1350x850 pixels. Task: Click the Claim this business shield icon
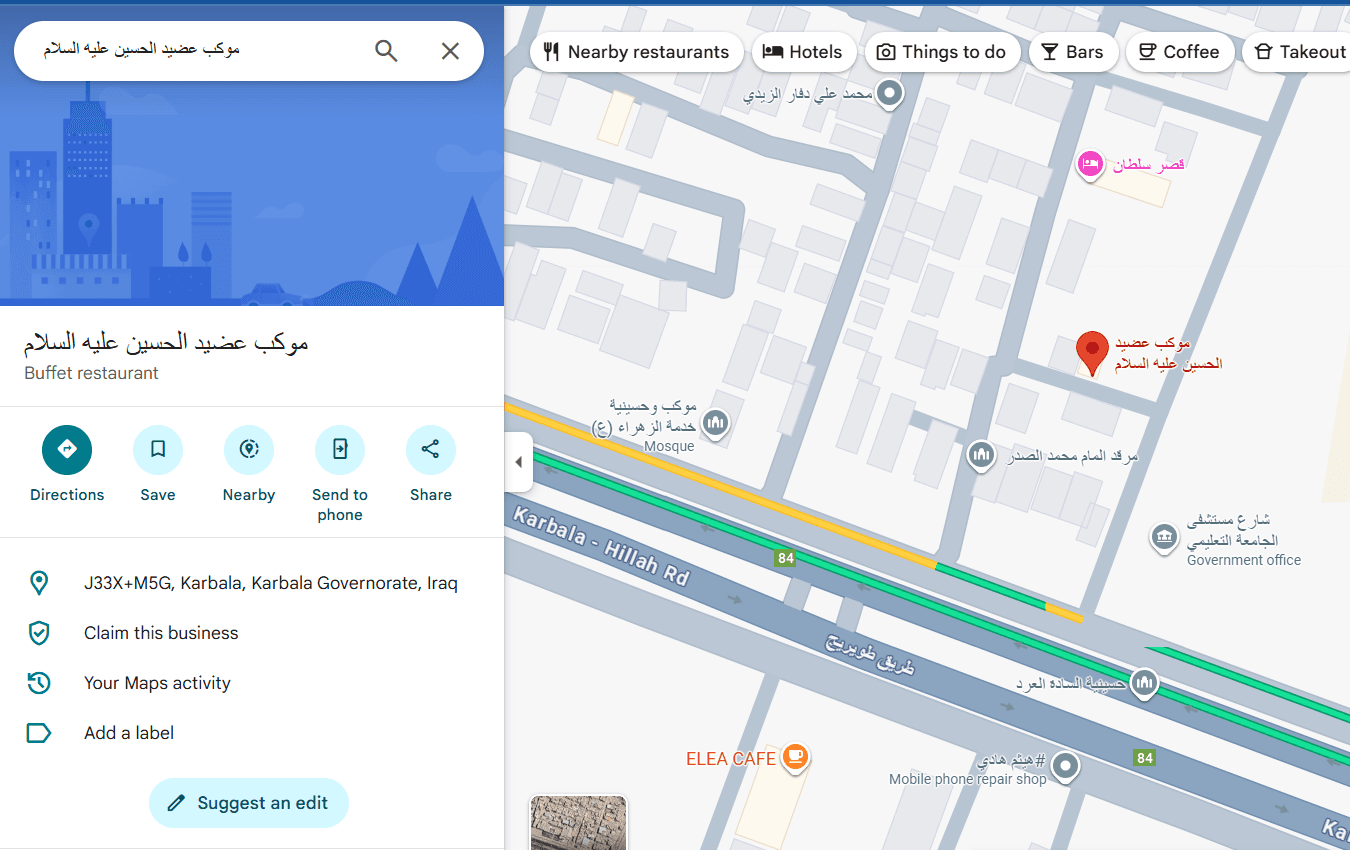tap(39, 633)
